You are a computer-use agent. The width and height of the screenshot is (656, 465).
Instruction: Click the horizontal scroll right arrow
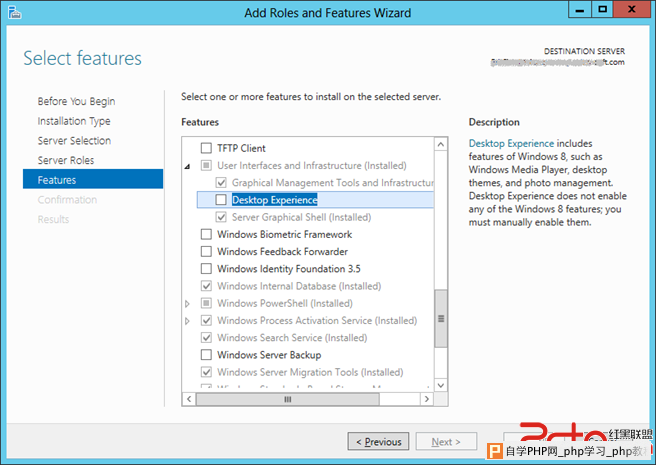coord(427,399)
